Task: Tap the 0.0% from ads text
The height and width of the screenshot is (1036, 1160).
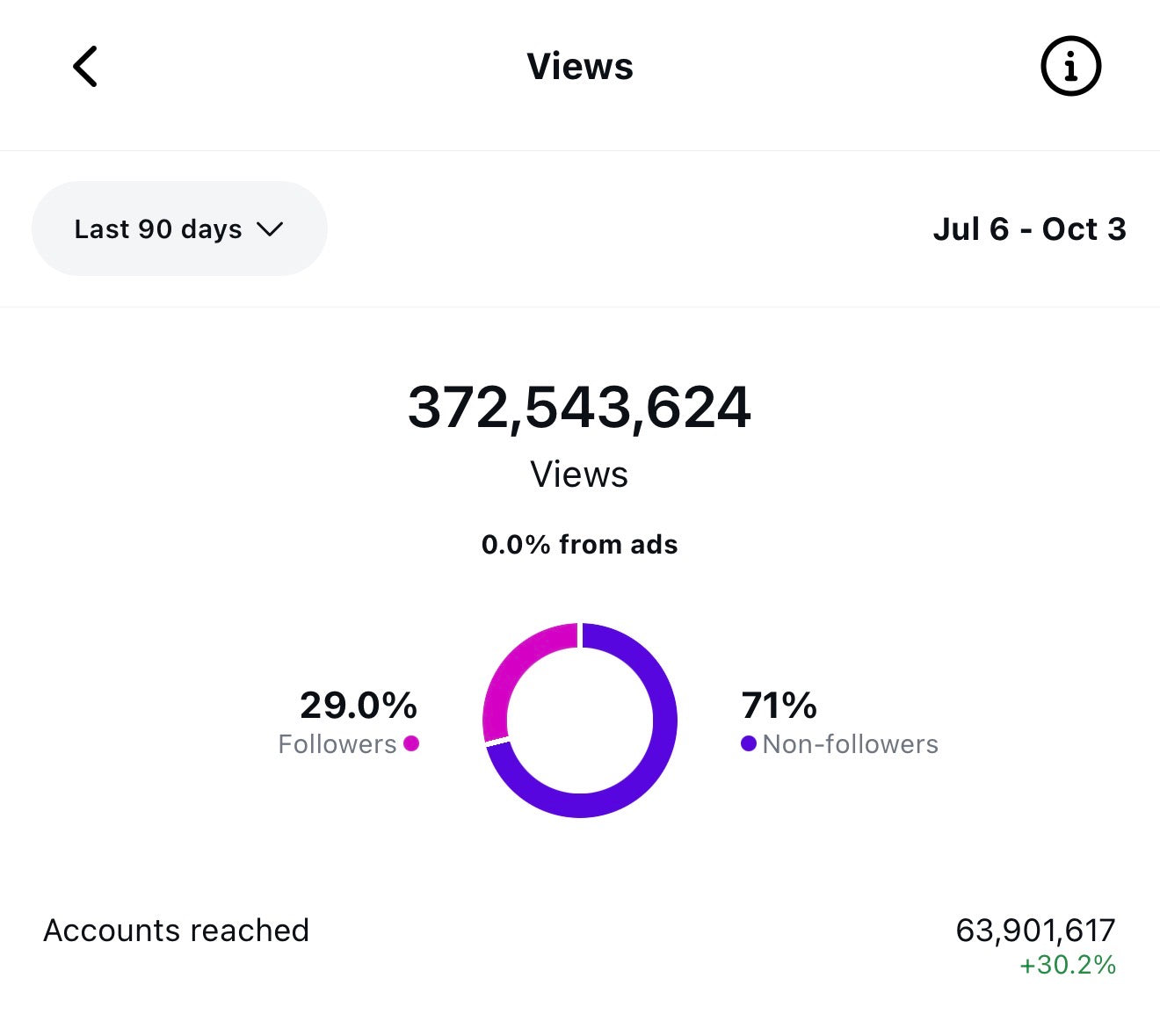Action: [x=579, y=545]
